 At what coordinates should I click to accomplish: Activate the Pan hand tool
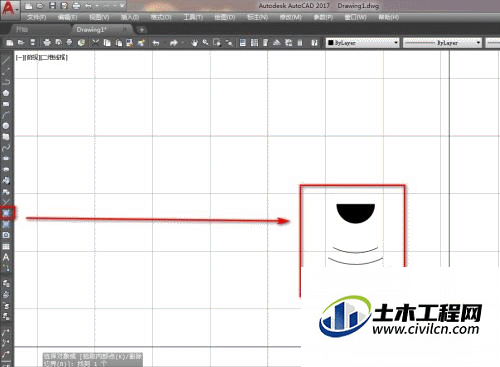pyautogui.click(x=194, y=43)
